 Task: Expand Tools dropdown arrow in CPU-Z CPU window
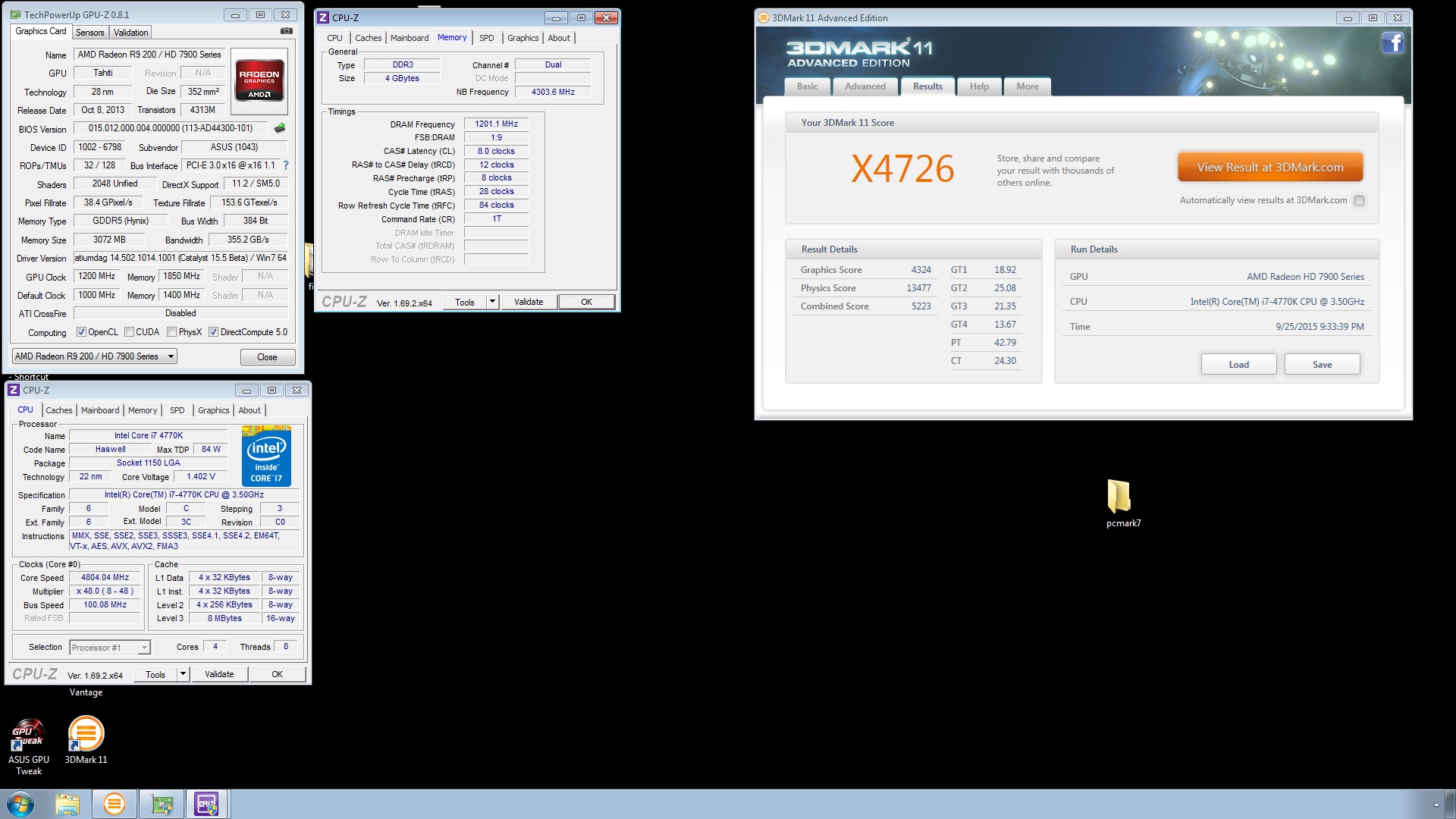pyautogui.click(x=183, y=674)
